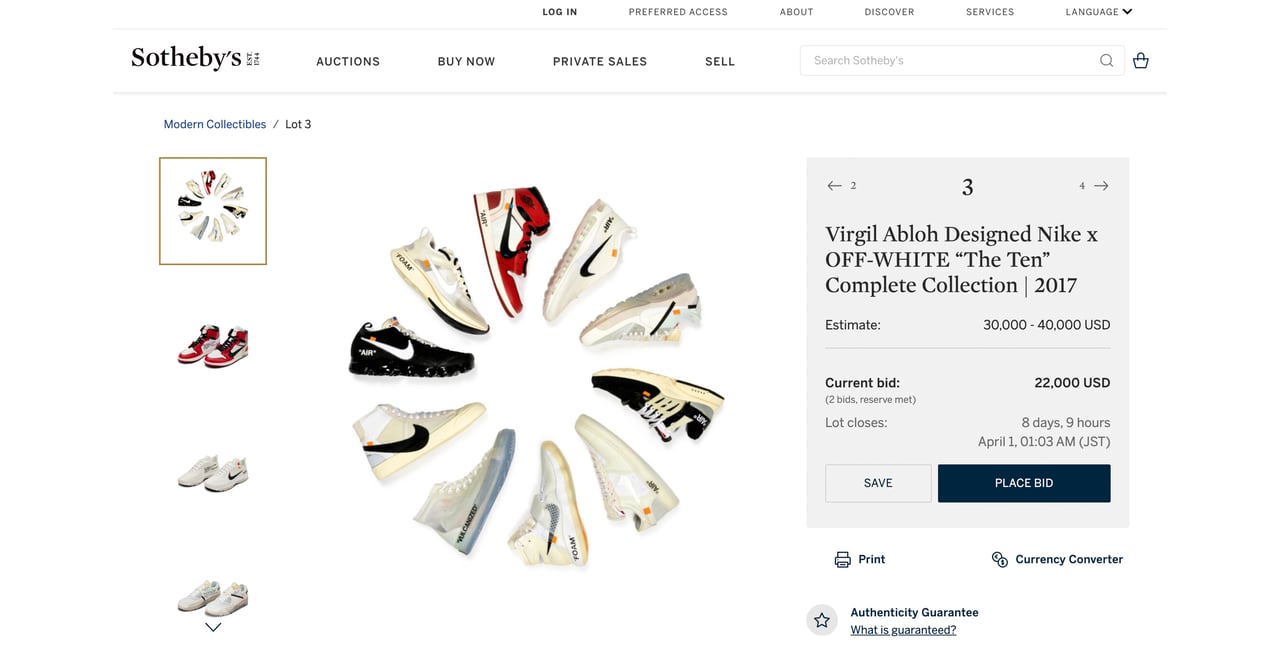Go to previous lot arrow
Image resolution: width=1280 pixels, height=670 pixels.
point(835,186)
